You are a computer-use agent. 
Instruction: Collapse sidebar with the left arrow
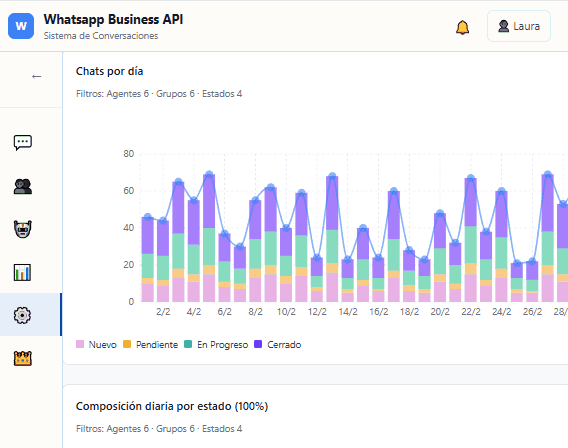coord(36,76)
